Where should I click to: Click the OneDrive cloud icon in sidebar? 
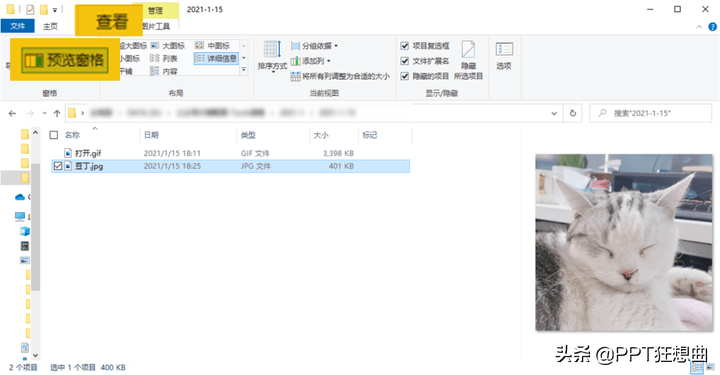click(20, 197)
